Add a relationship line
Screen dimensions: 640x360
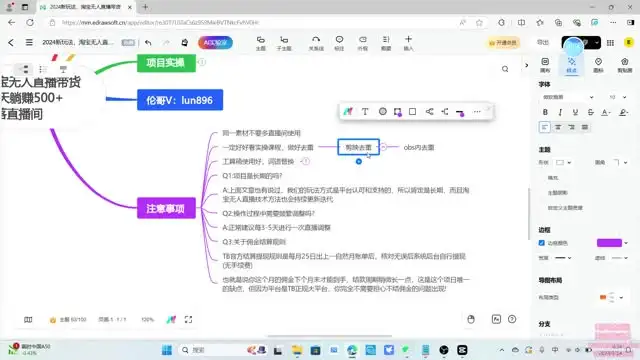(316, 43)
